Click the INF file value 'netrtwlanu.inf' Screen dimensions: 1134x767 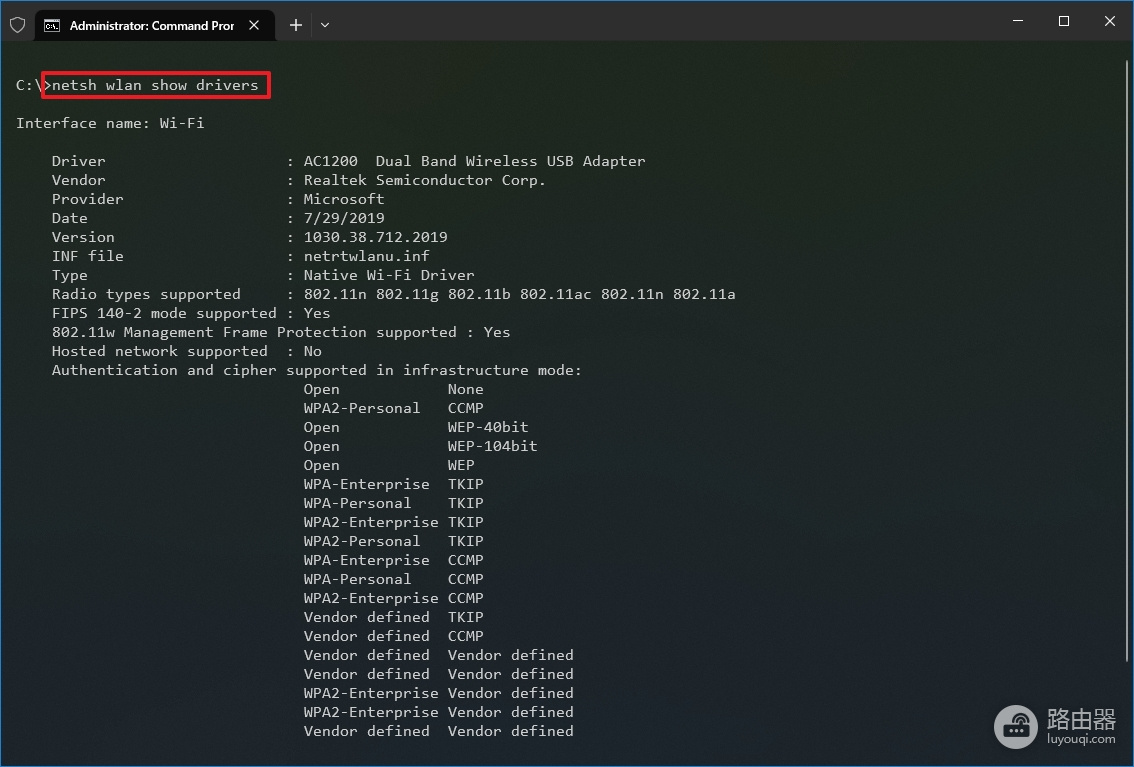pos(367,256)
